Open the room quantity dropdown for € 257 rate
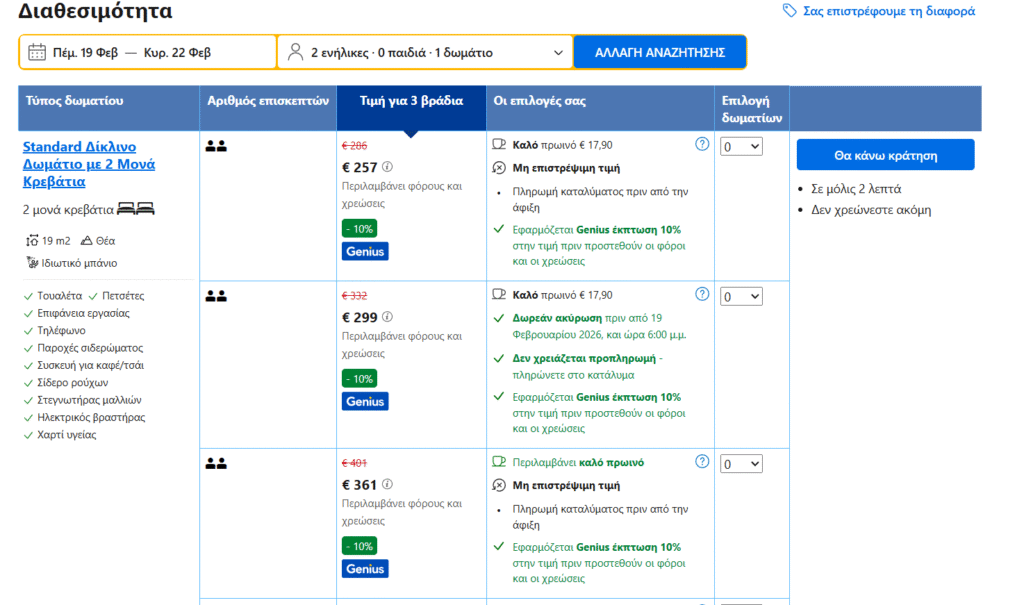 click(x=741, y=146)
